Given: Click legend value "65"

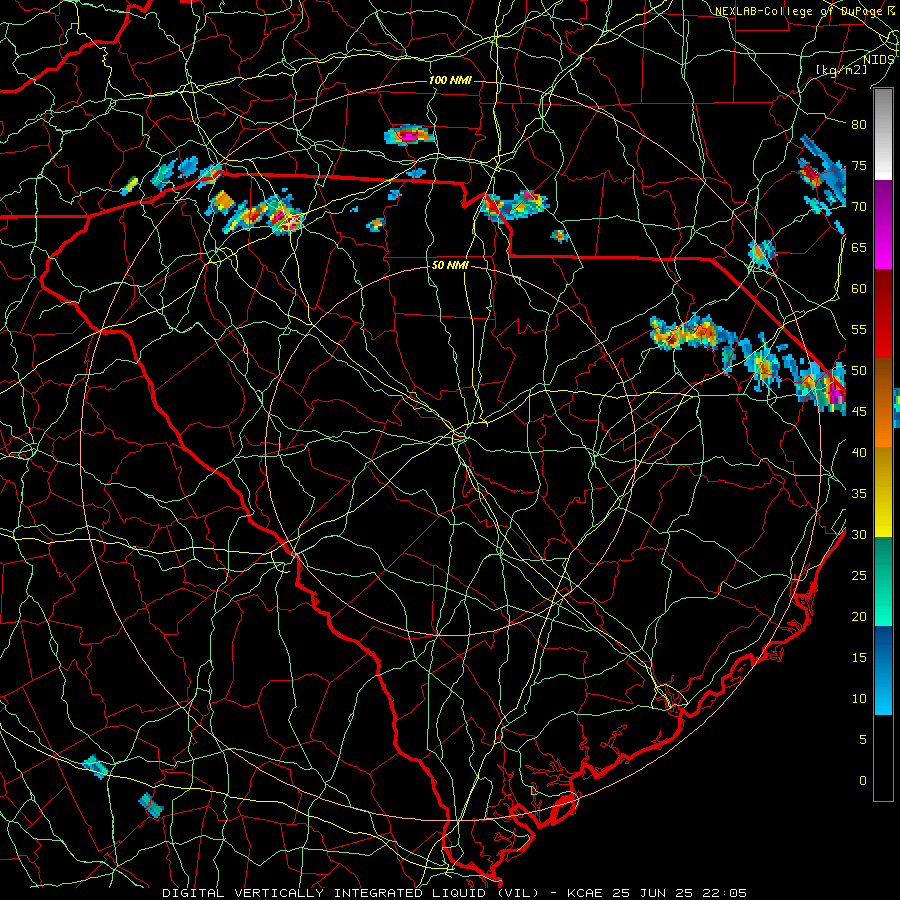Looking at the screenshot, I should pos(859,247).
